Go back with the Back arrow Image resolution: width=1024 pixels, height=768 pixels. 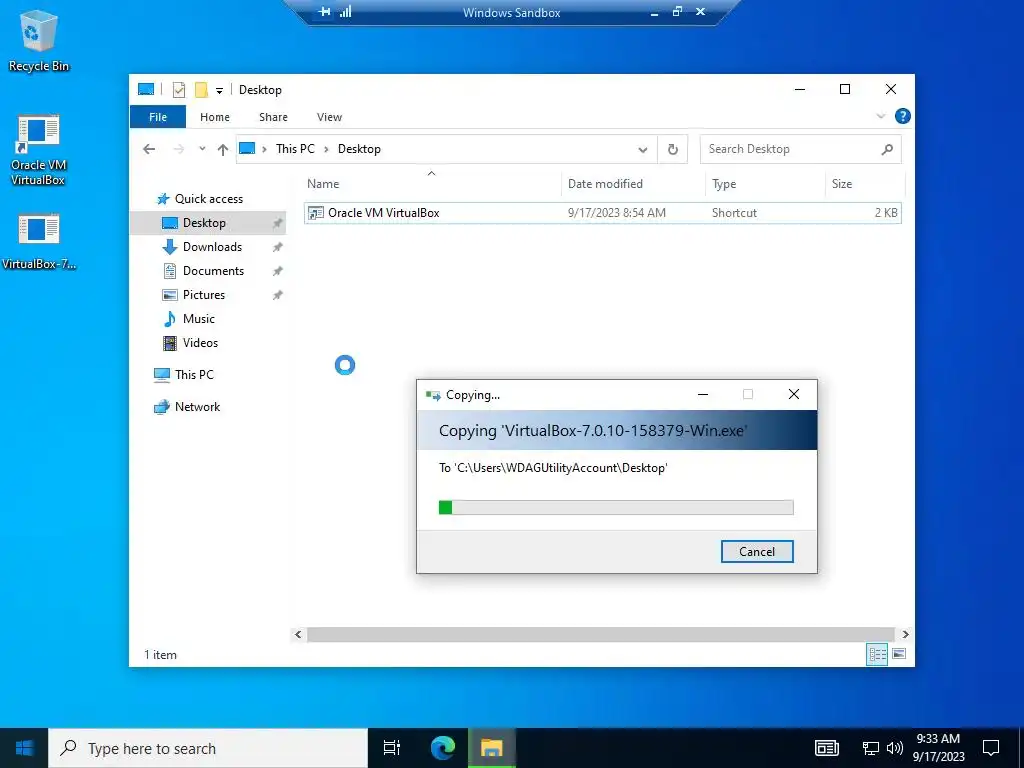149,149
